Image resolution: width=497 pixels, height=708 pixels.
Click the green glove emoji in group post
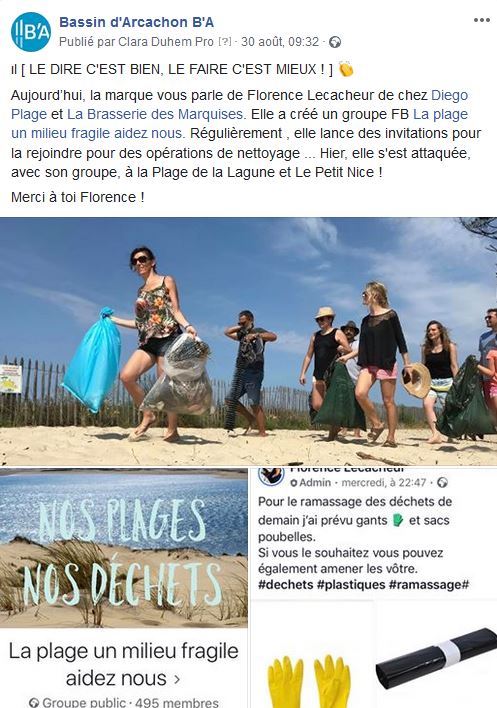[x=398, y=520]
